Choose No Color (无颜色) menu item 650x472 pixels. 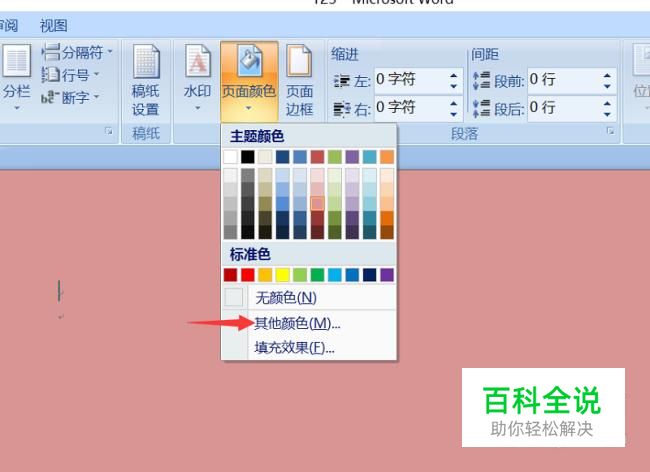[310, 298]
